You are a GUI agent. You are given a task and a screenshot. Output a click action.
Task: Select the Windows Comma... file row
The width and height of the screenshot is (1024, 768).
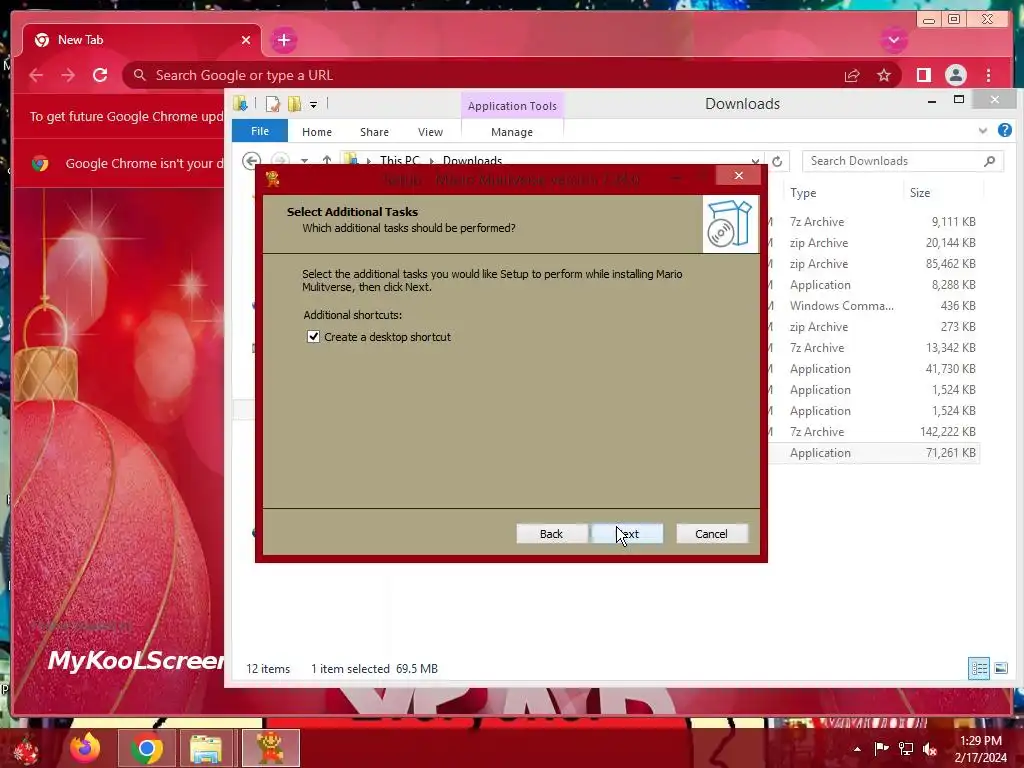[x=874, y=306]
